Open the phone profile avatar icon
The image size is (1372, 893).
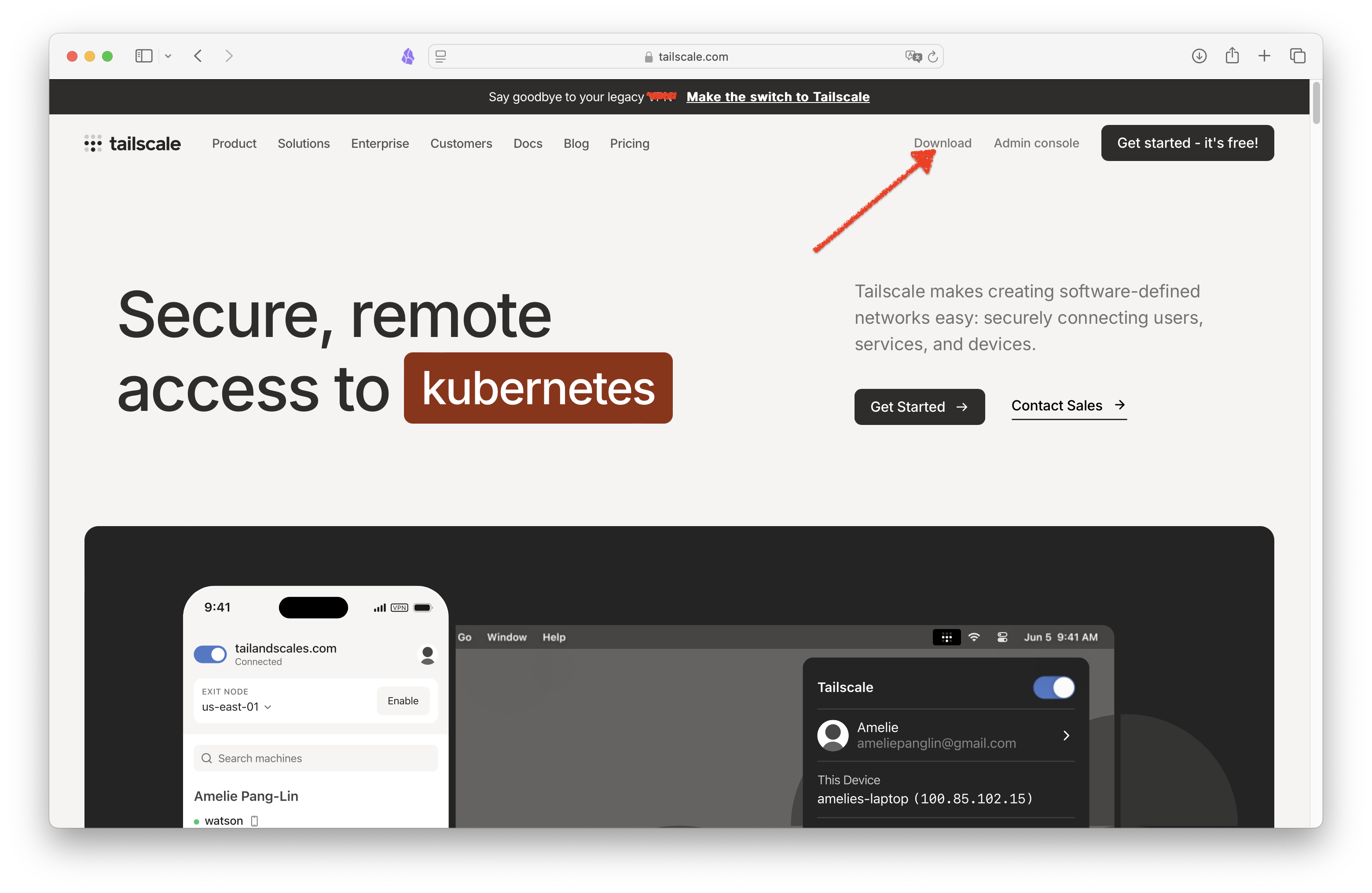427,655
